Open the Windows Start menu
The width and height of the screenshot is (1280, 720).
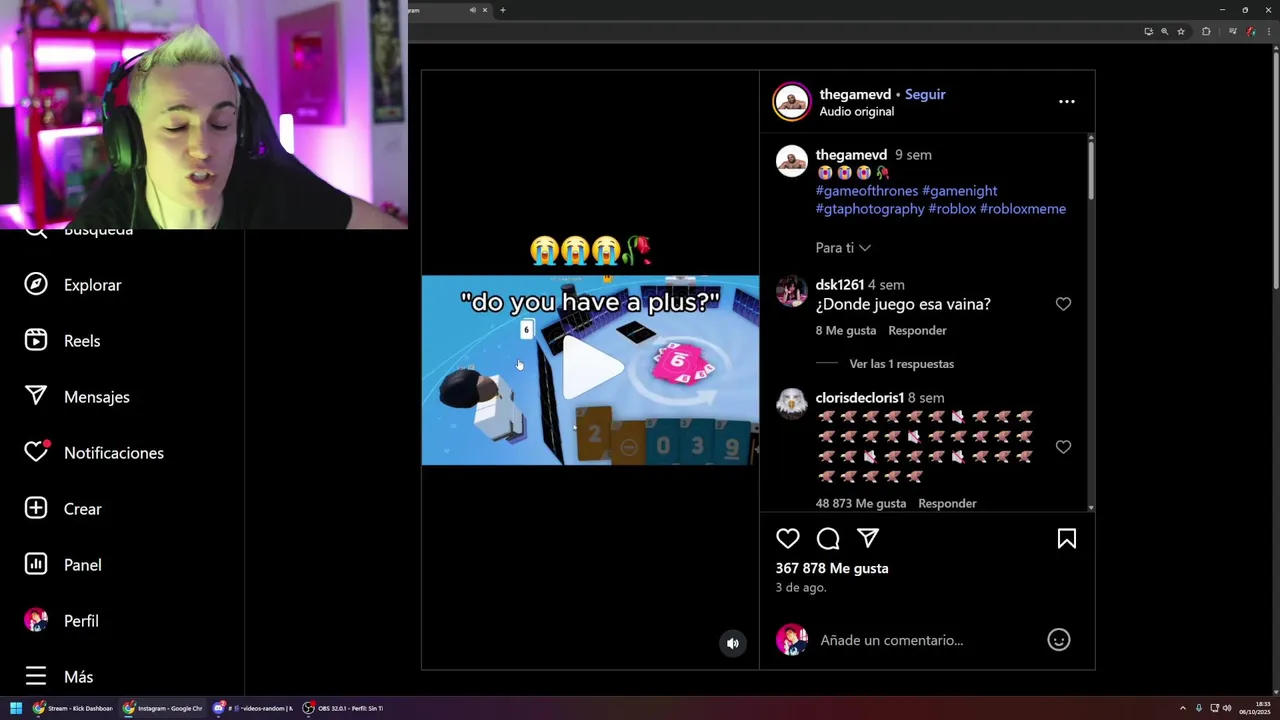point(16,708)
